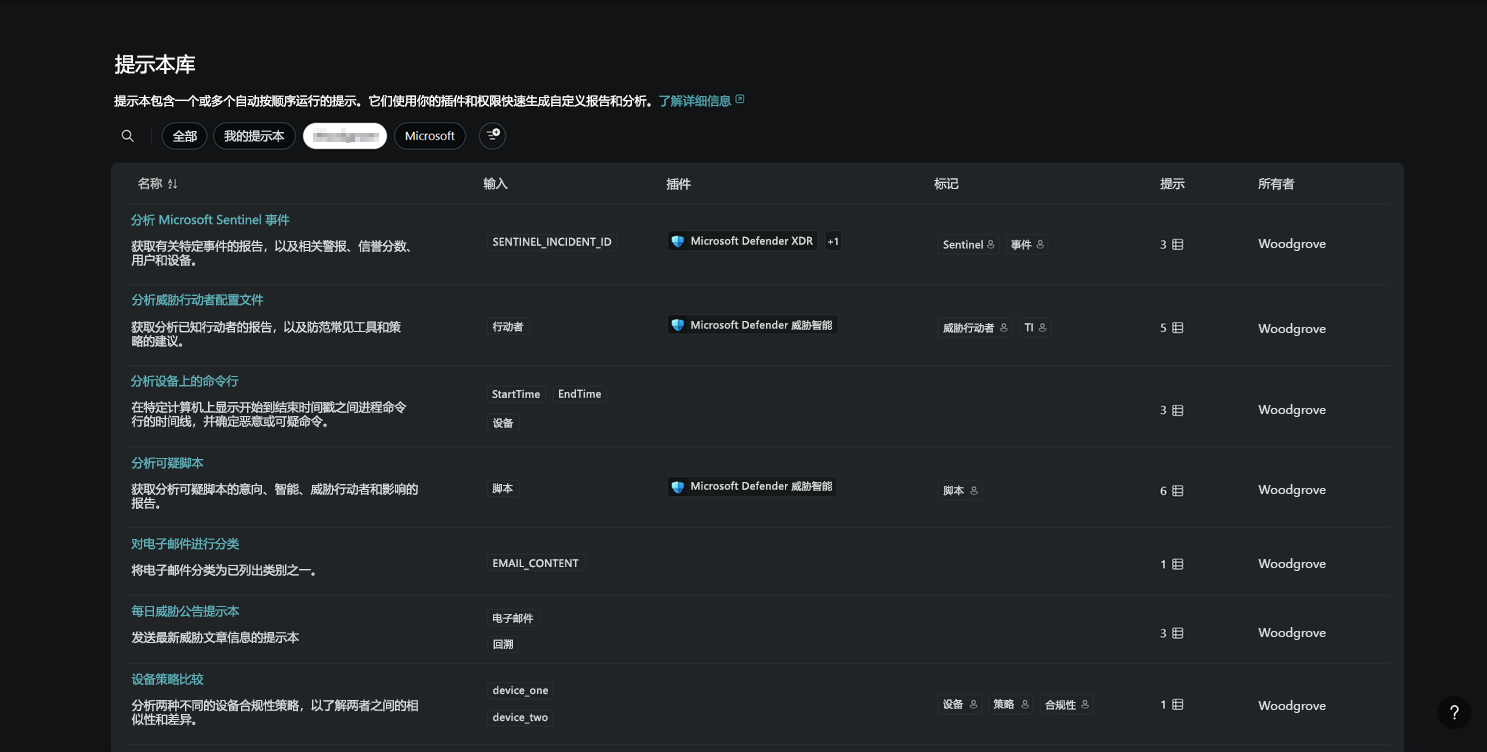This screenshot has width=1487, height=752.
Task: Select the Microsoft filter tab
Action: 430,136
